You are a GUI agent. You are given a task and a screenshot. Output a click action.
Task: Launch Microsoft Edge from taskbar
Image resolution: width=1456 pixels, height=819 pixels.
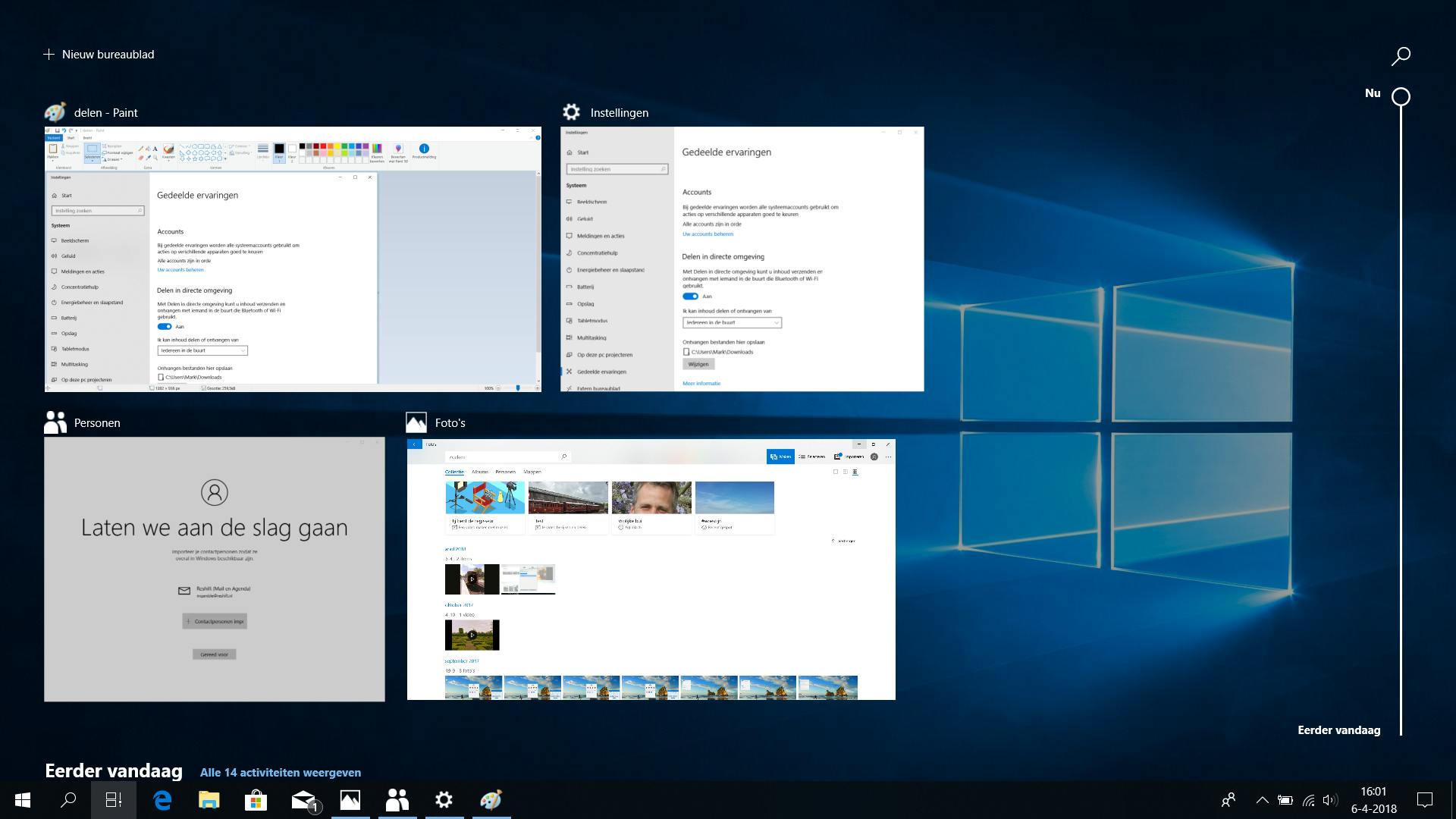click(162, 800)
